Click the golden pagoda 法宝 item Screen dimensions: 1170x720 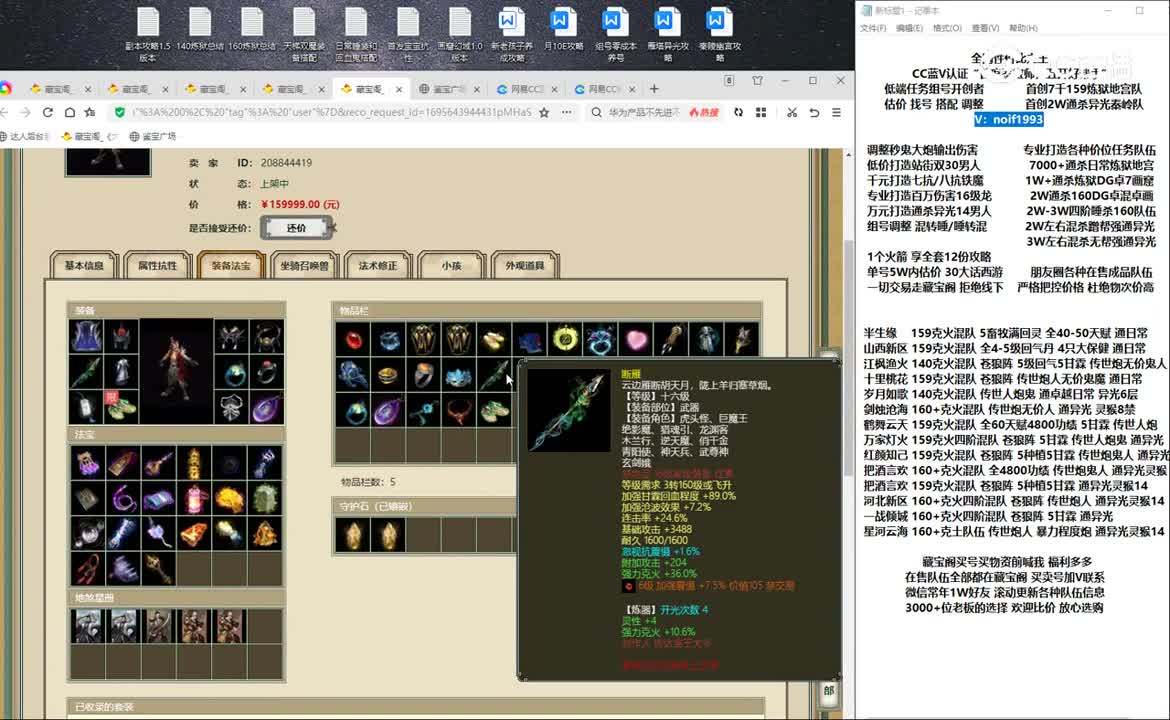click(194, 463)
